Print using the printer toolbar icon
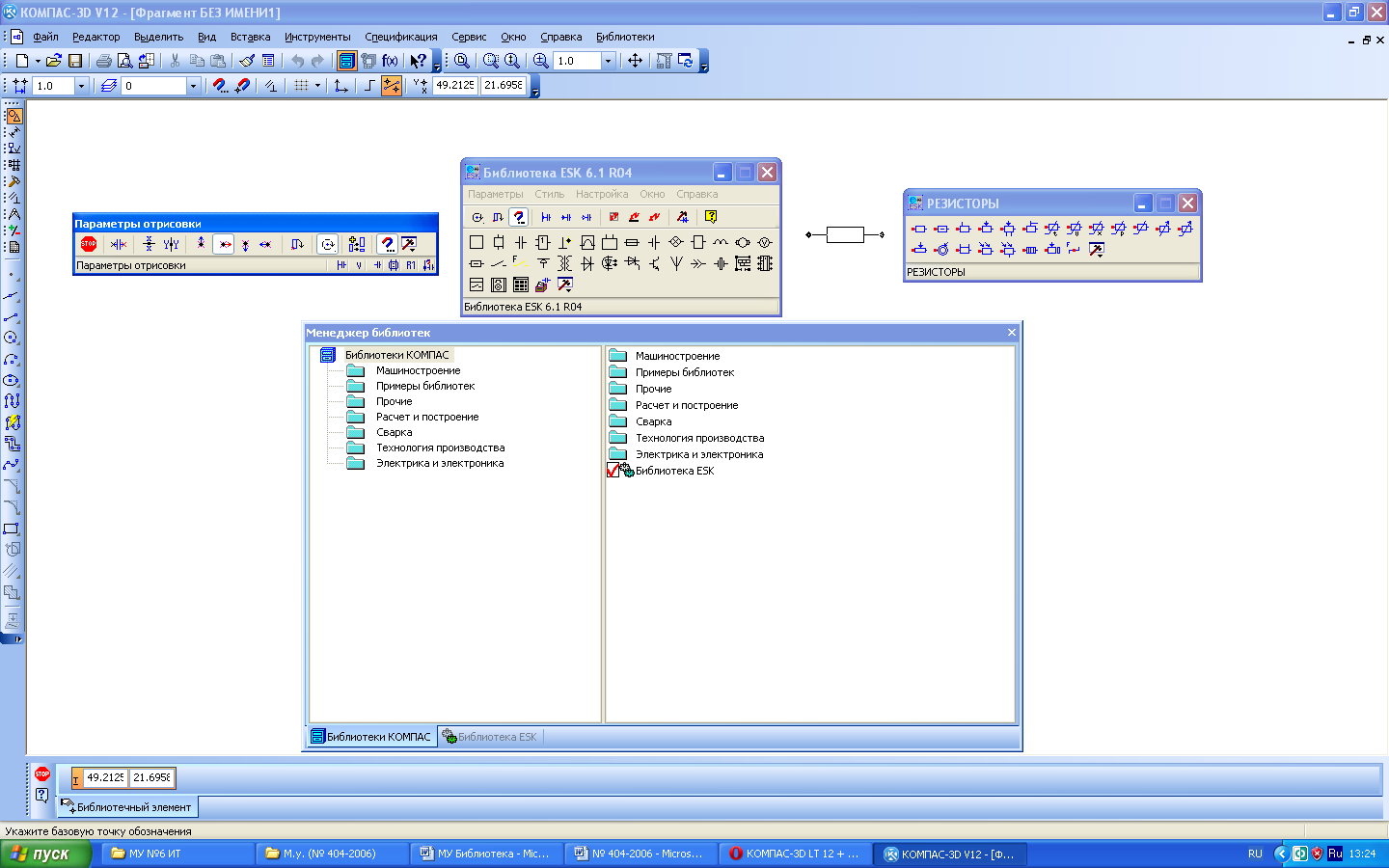This screenshot has width=1389, height=868. coord(103,61)
